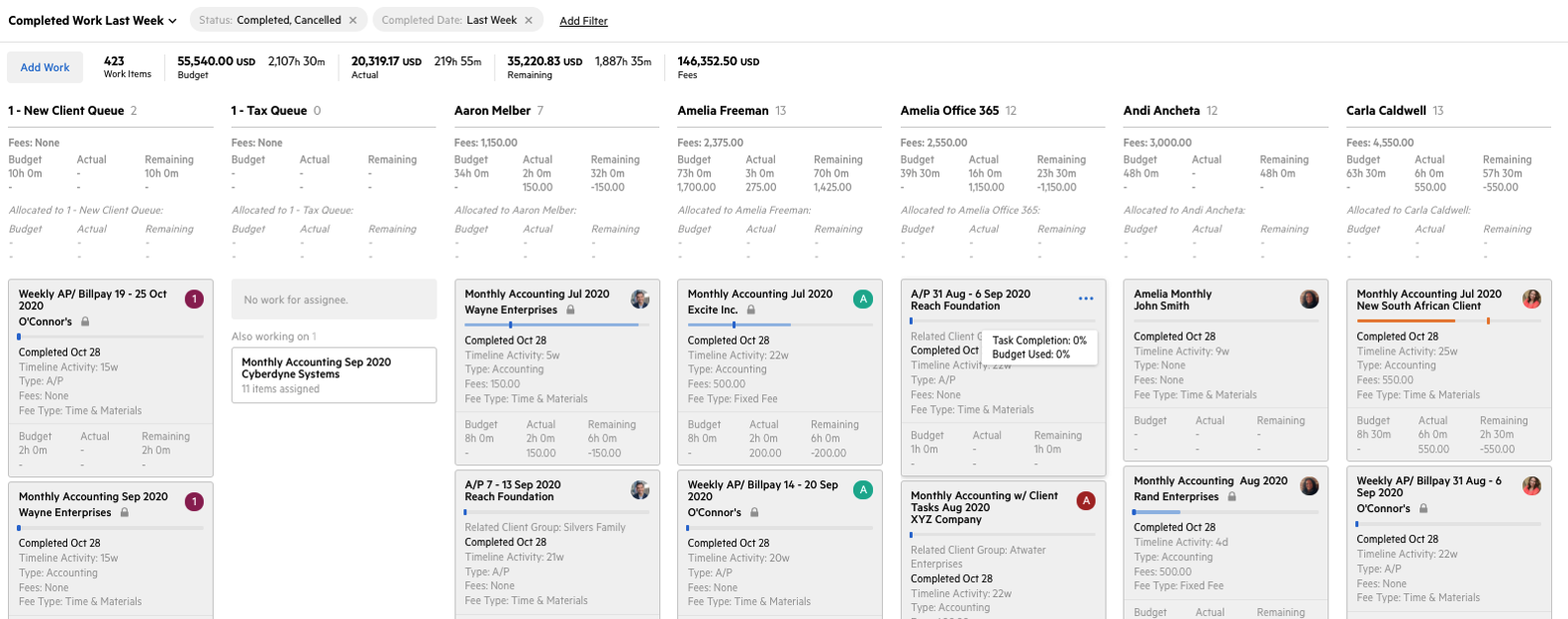Click avatar on Wayne Enterprises Jul 2020 card
The width and height of the screenshot is (1568, 619).
coord(640,299)
